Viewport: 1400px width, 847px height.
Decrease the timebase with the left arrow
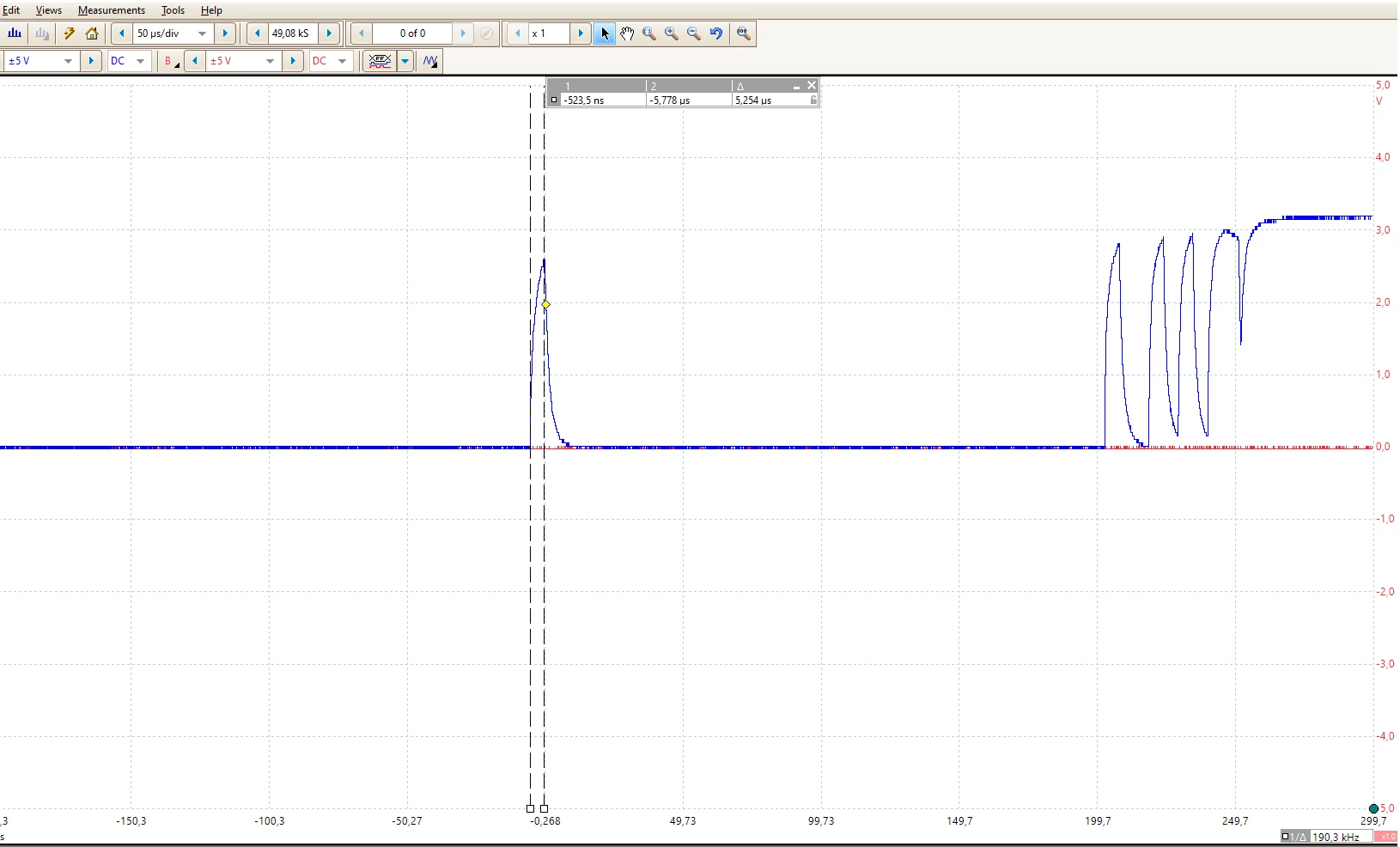pyautogui.click(x=122, y=34)
